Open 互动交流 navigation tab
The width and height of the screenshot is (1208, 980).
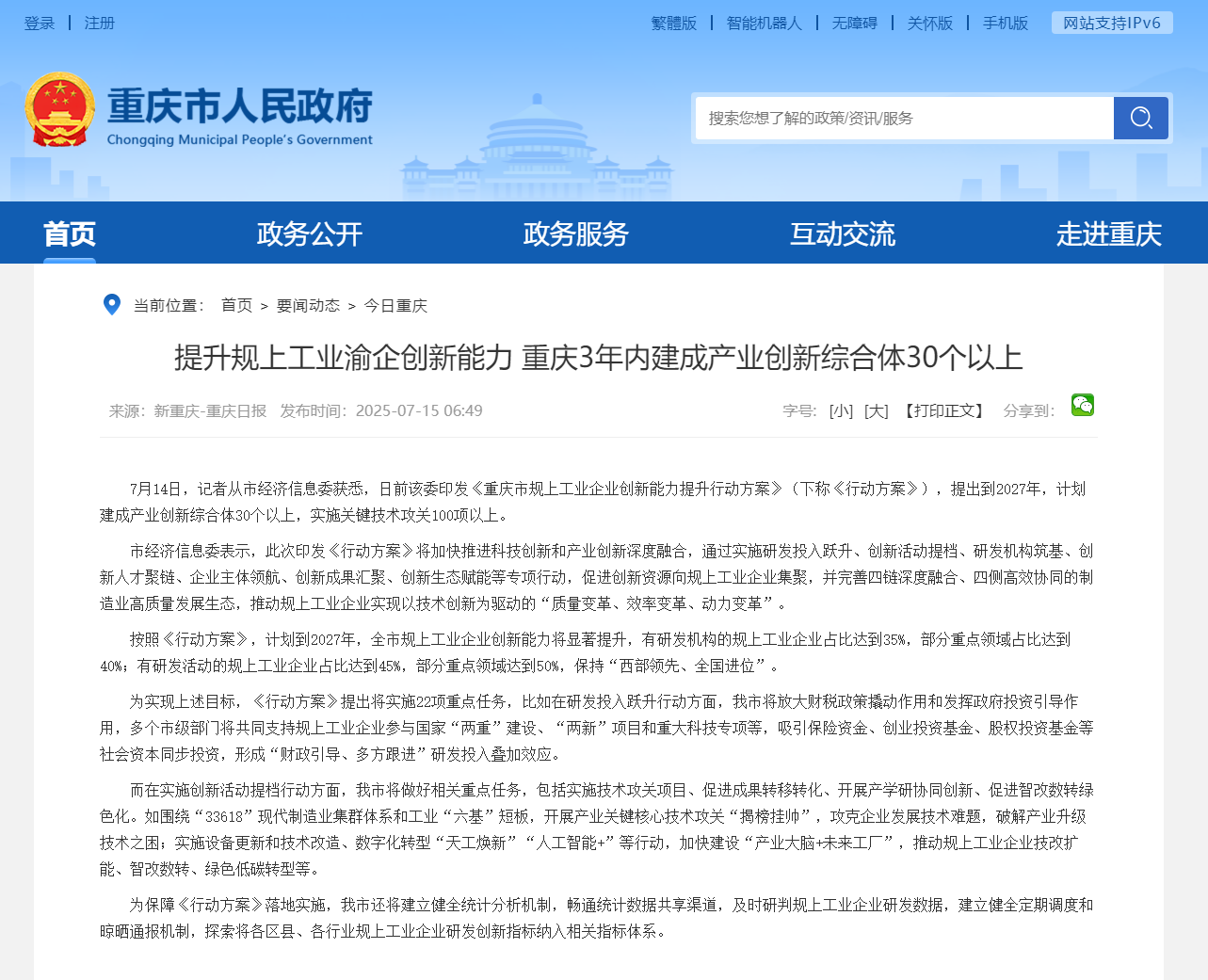[x=843, y=233]
